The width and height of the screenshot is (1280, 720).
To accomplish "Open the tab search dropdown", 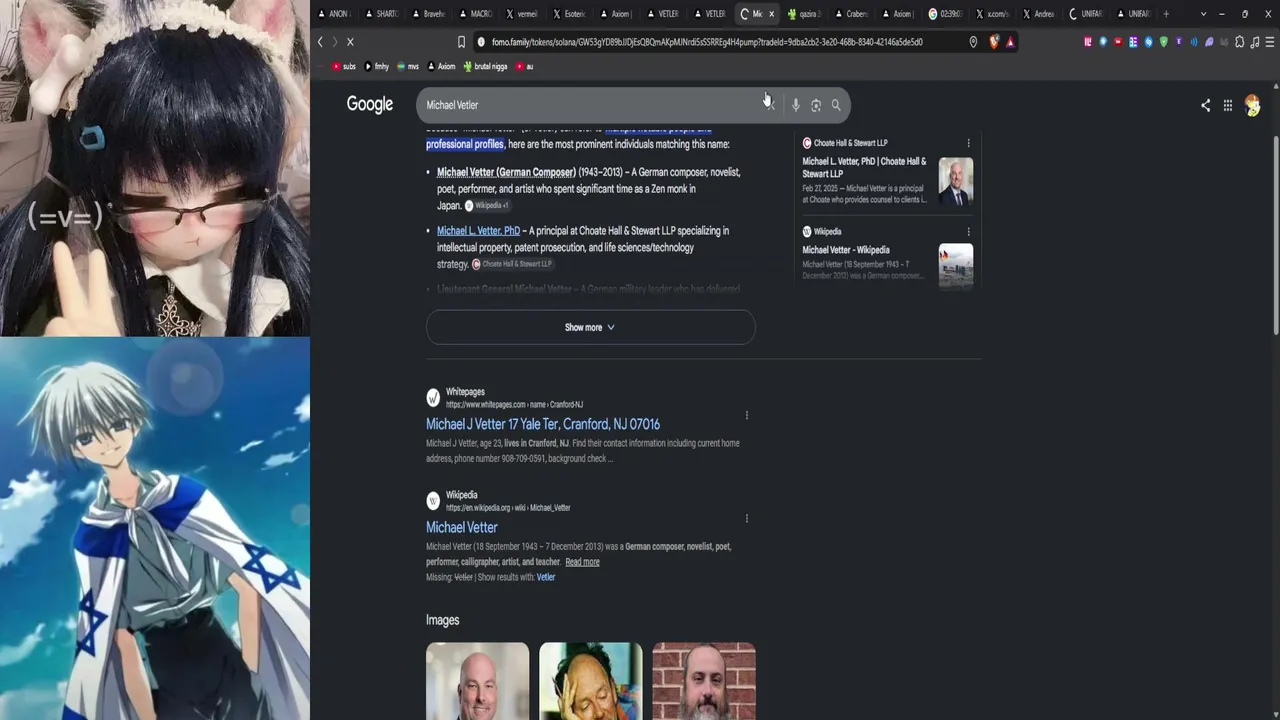I will tap(1203, 14).
